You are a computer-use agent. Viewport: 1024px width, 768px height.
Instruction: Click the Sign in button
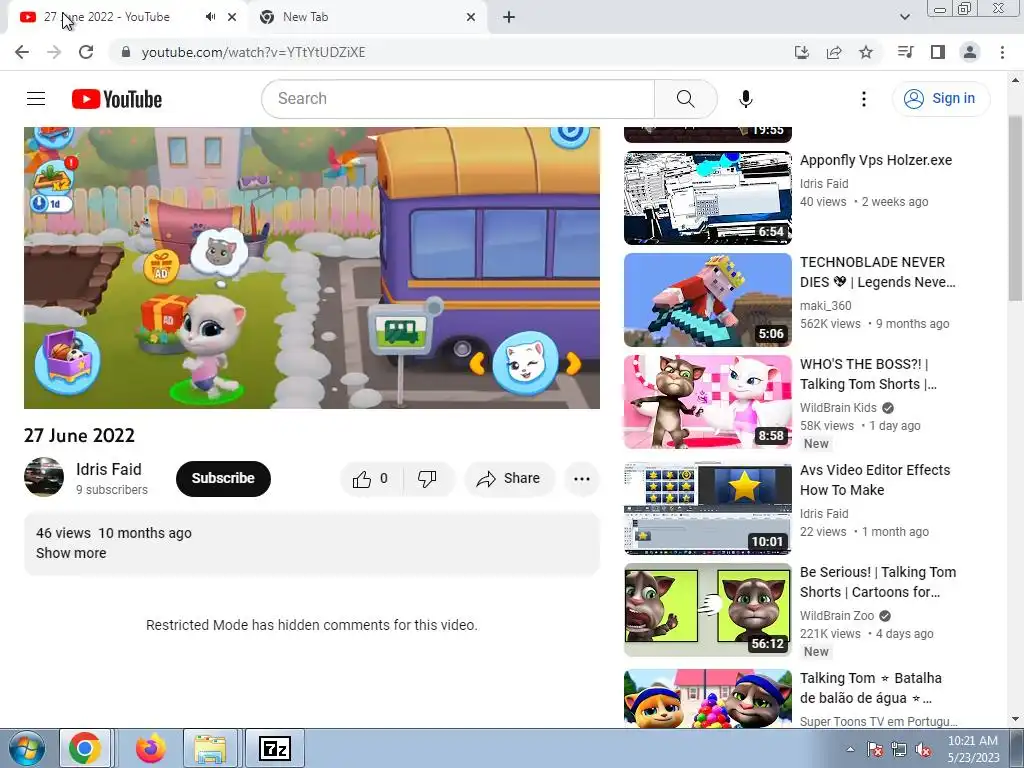pos(940,99)
